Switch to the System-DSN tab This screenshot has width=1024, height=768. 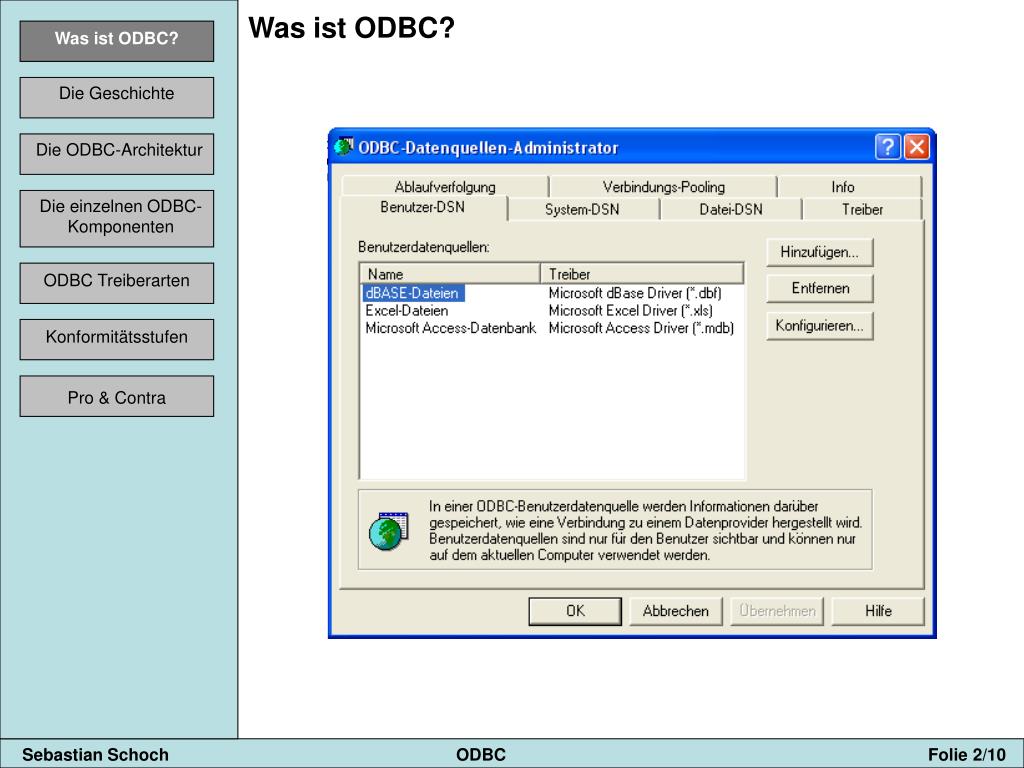582,210
